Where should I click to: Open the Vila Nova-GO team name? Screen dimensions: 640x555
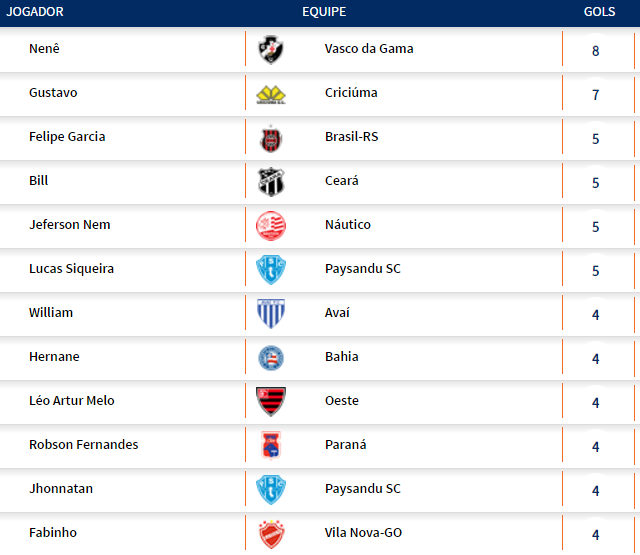pyautogui.click(x=363, y=533)
